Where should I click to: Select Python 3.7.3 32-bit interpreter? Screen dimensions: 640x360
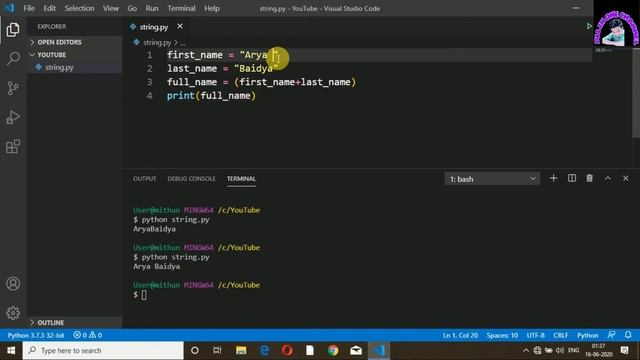tap(36, 335)
